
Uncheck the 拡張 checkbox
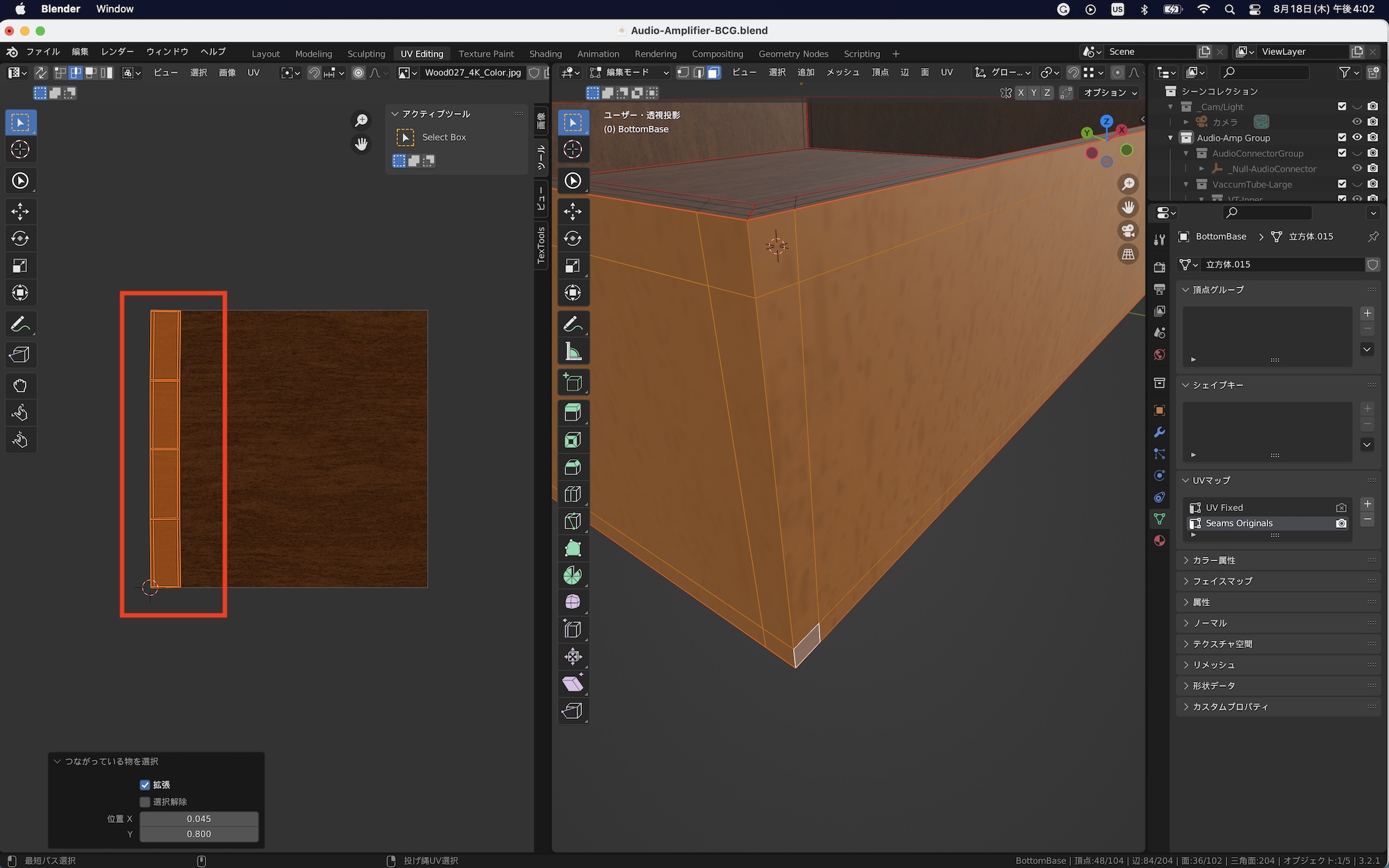point(145,785)
